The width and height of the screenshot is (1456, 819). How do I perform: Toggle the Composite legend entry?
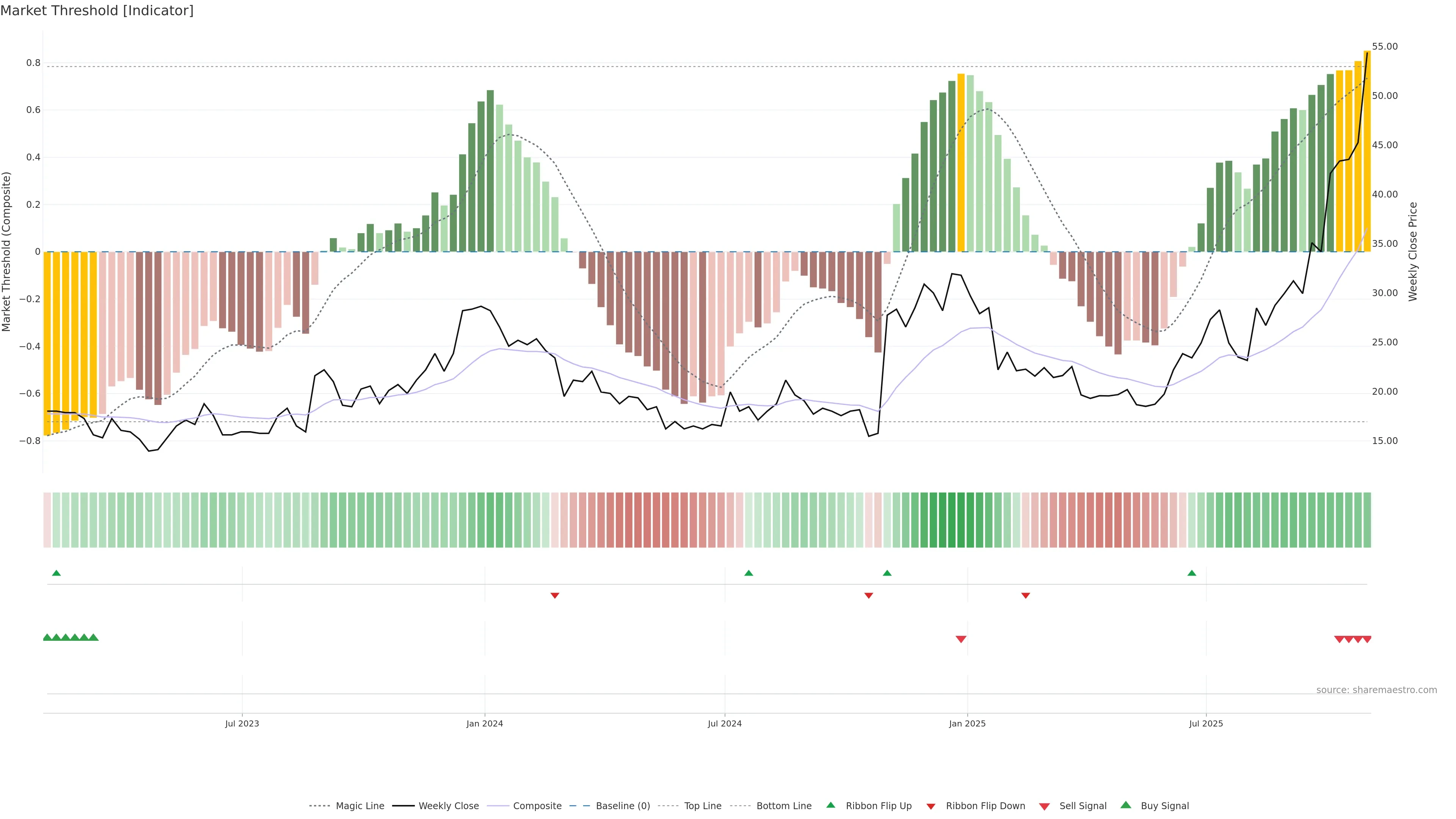pyautogui.click(x=537, y=805)
